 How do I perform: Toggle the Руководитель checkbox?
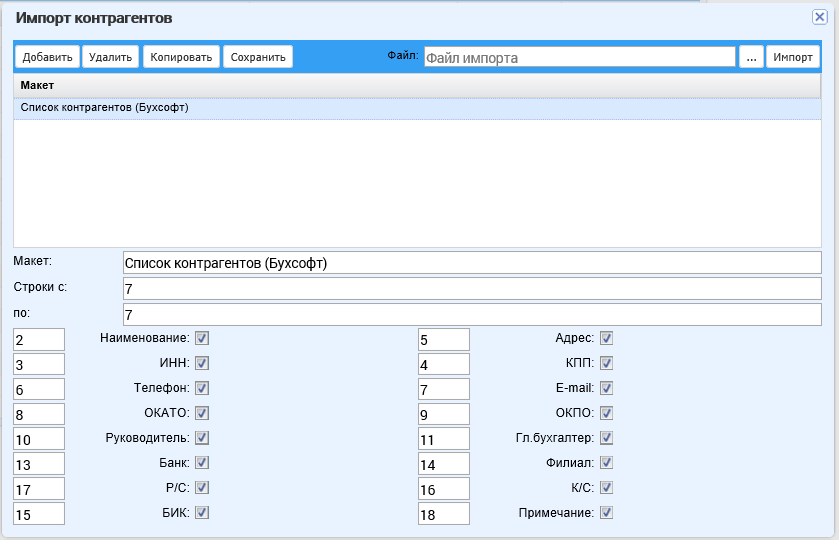(202, 438)
